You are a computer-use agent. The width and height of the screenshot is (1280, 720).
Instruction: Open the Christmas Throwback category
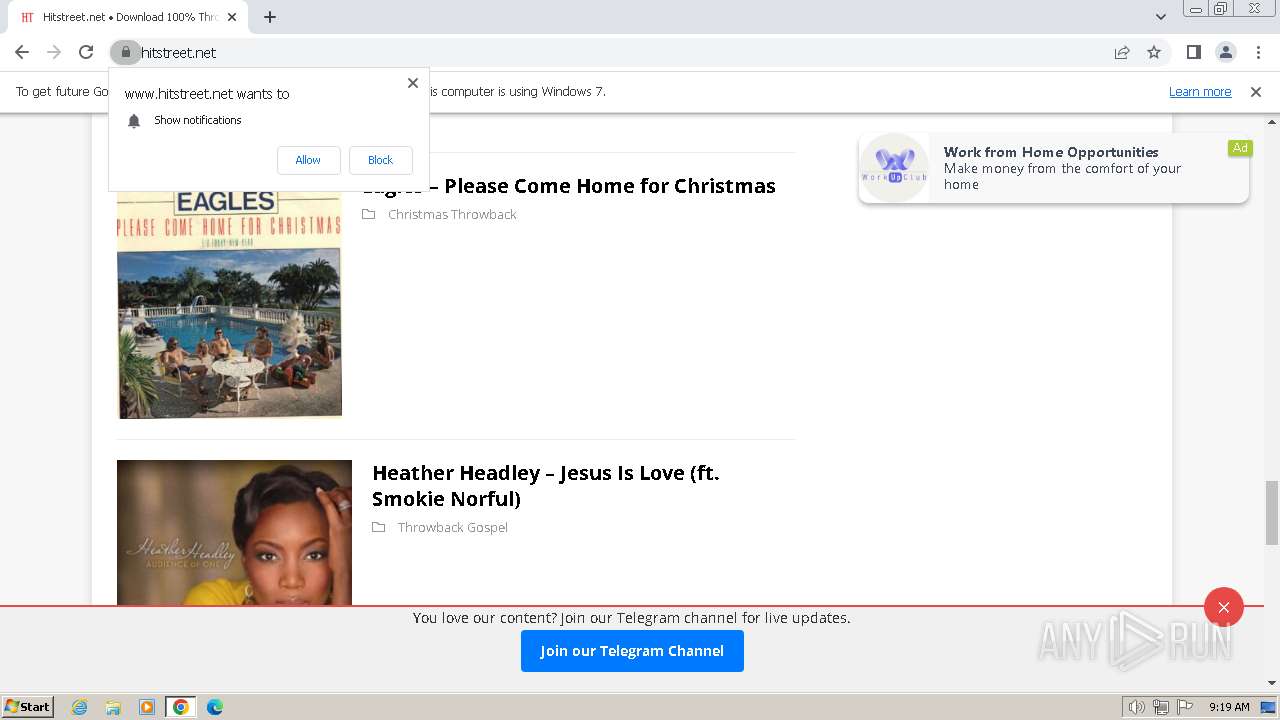point(452,214)
